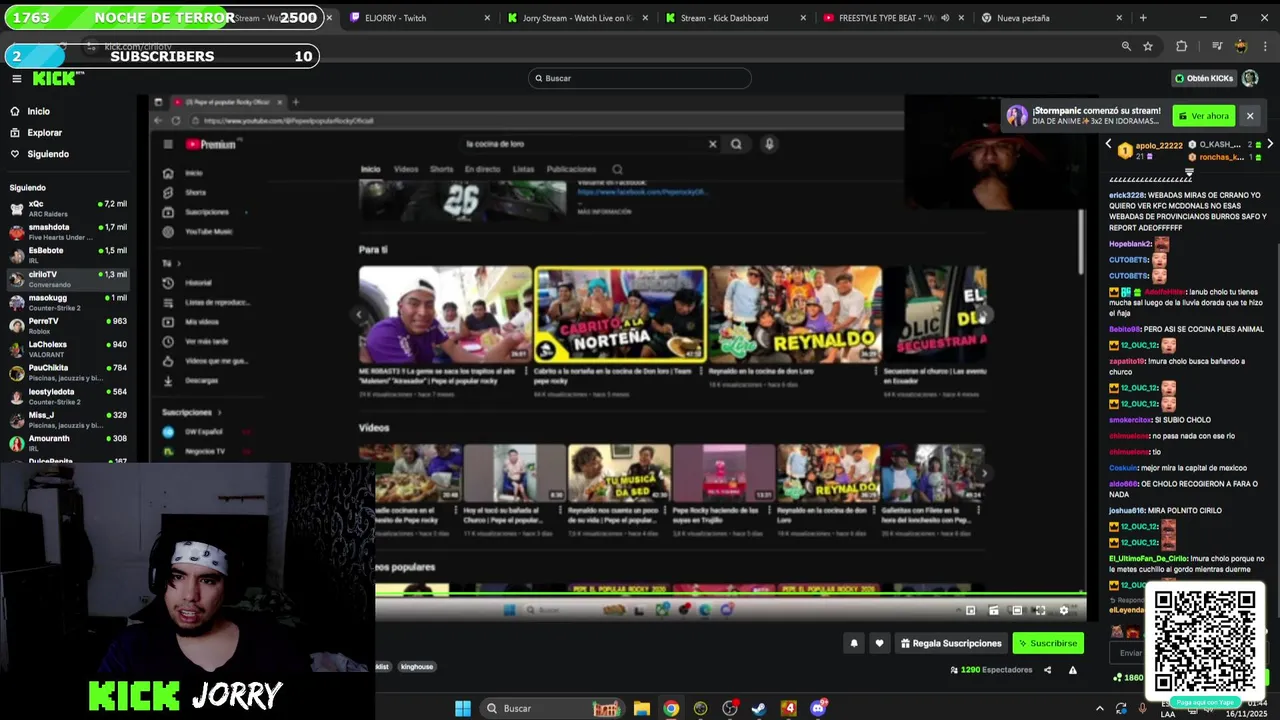Switch to ELJORRY - Twitch browser tab

(x=420, y=18)
